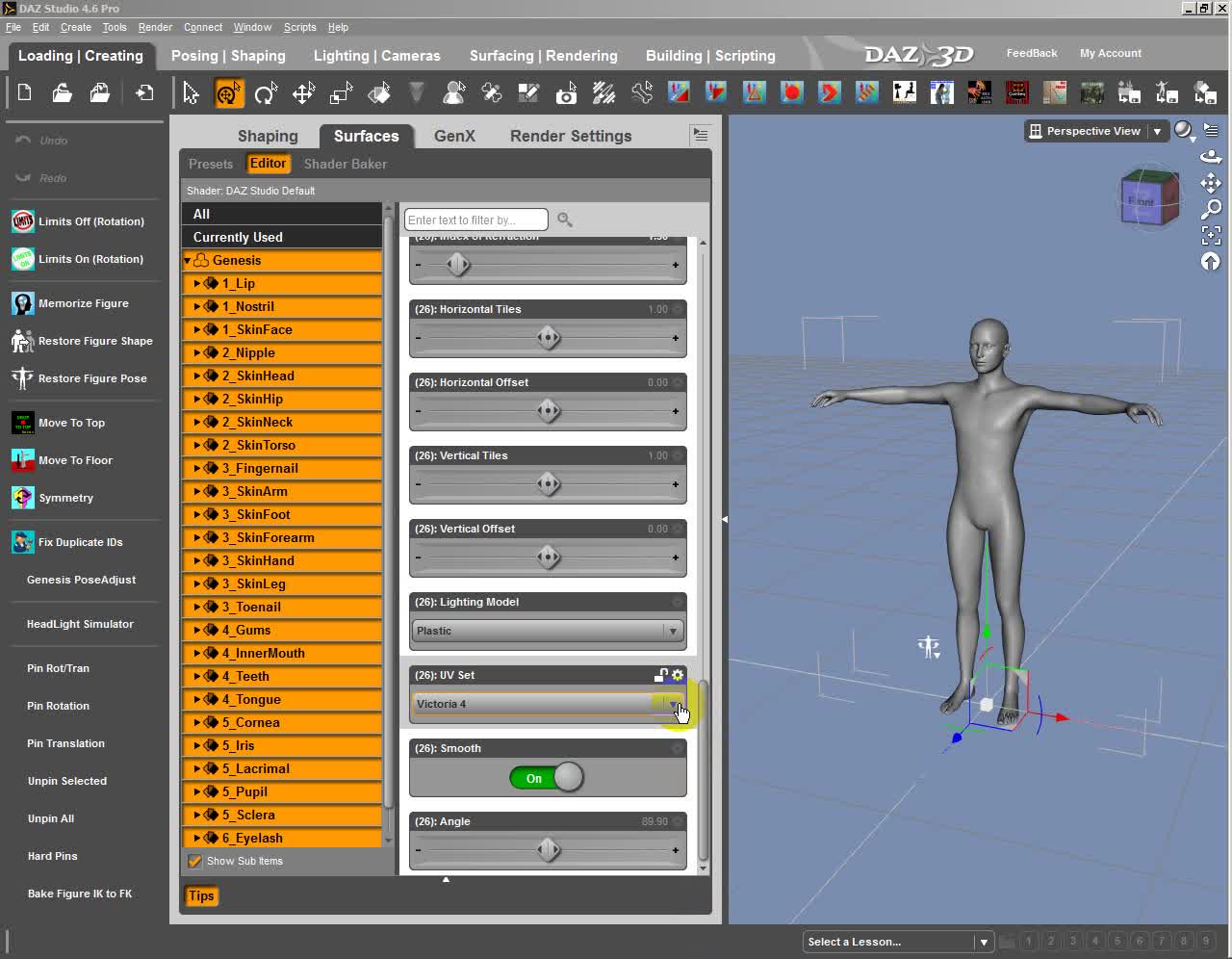Open the Presets sub-tab
1232x959 pixels.
click(x=211, y=164)
